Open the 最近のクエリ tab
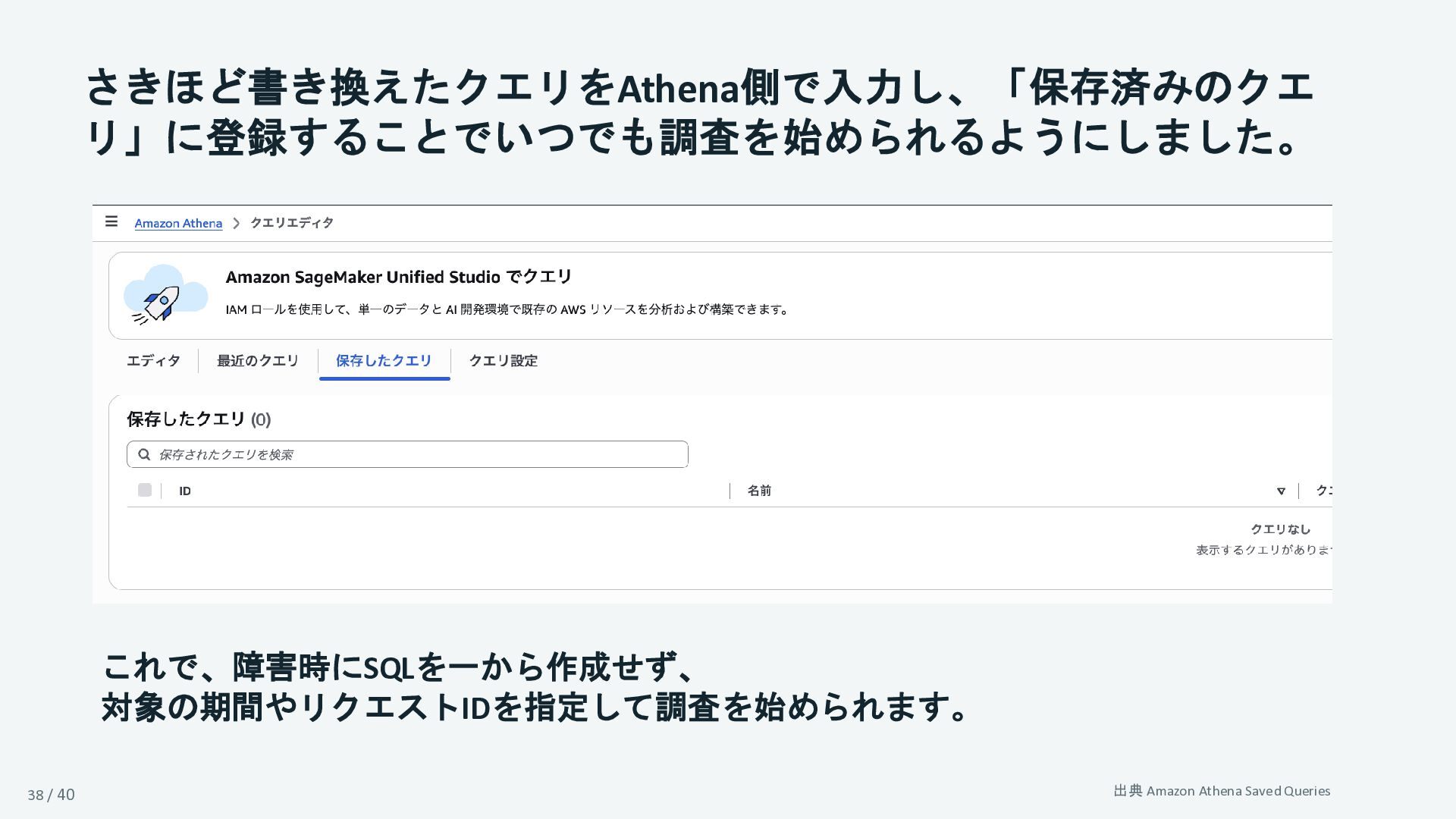The image size is (1456, 819). 258,361
